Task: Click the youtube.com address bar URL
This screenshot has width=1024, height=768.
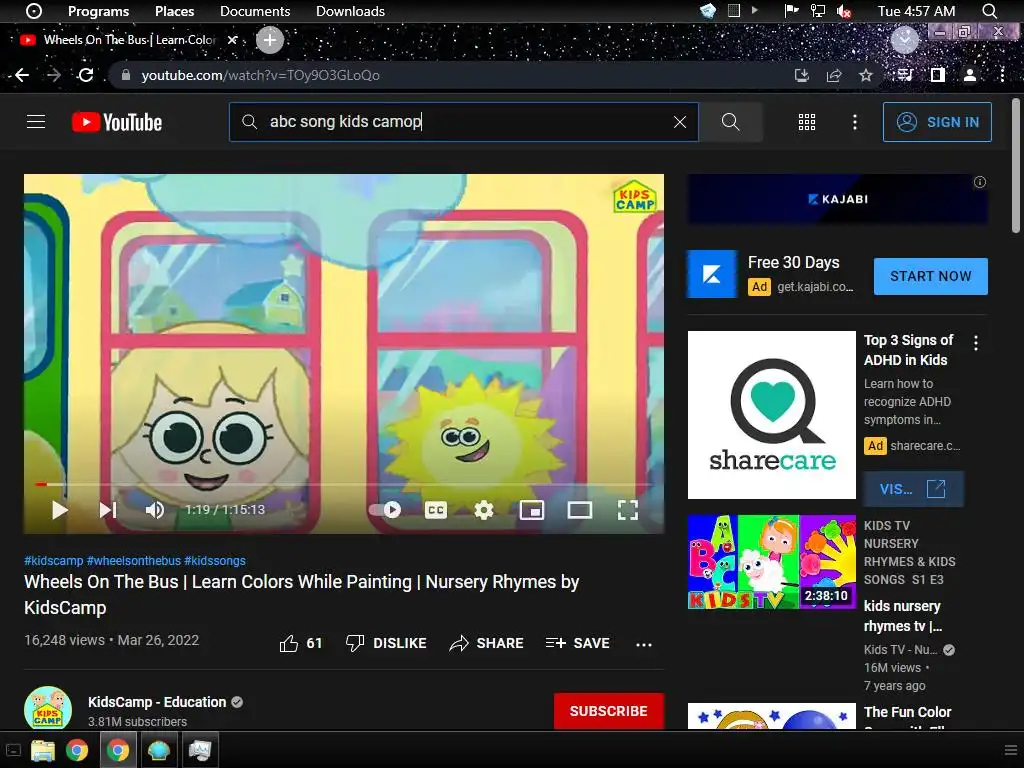Action: (261, 75)
